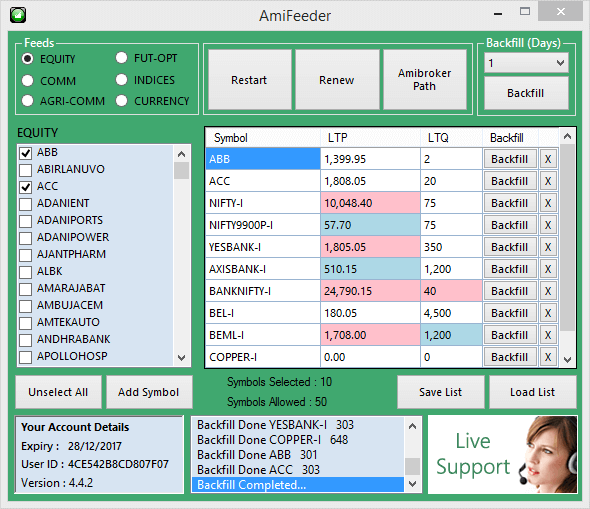Select the ABB symbol cell in table

[x=263, y=159]
